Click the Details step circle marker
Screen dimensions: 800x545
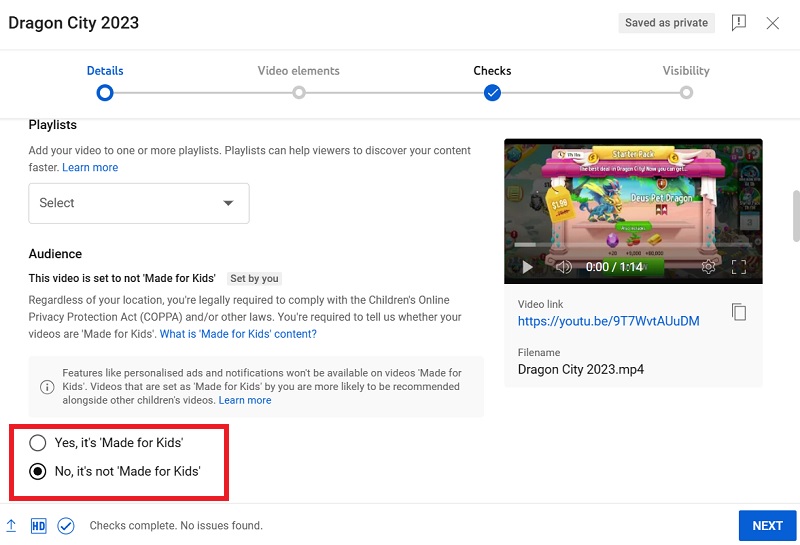tap(105, 93)
